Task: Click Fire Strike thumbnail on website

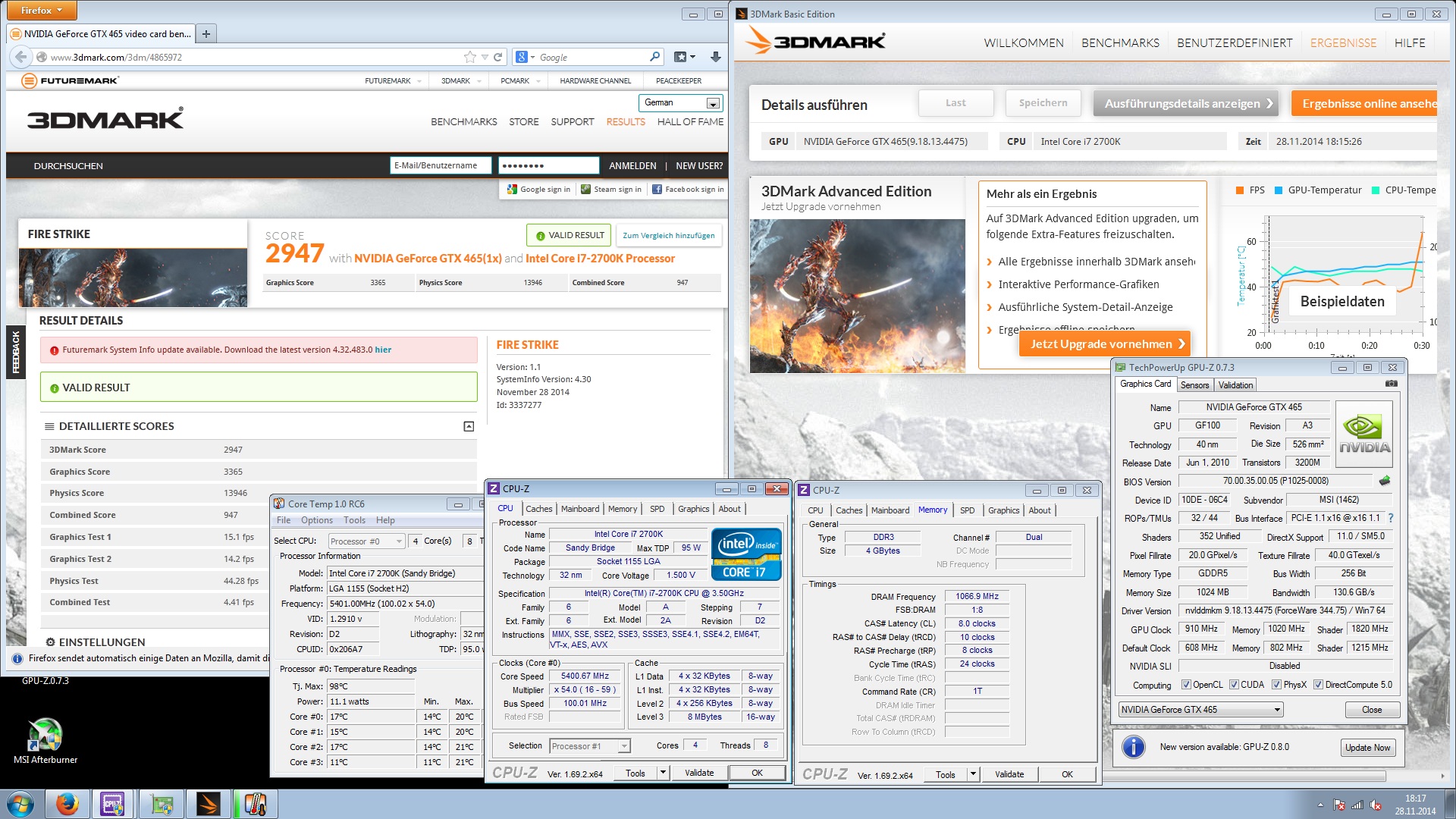Action: click(133, 277)
